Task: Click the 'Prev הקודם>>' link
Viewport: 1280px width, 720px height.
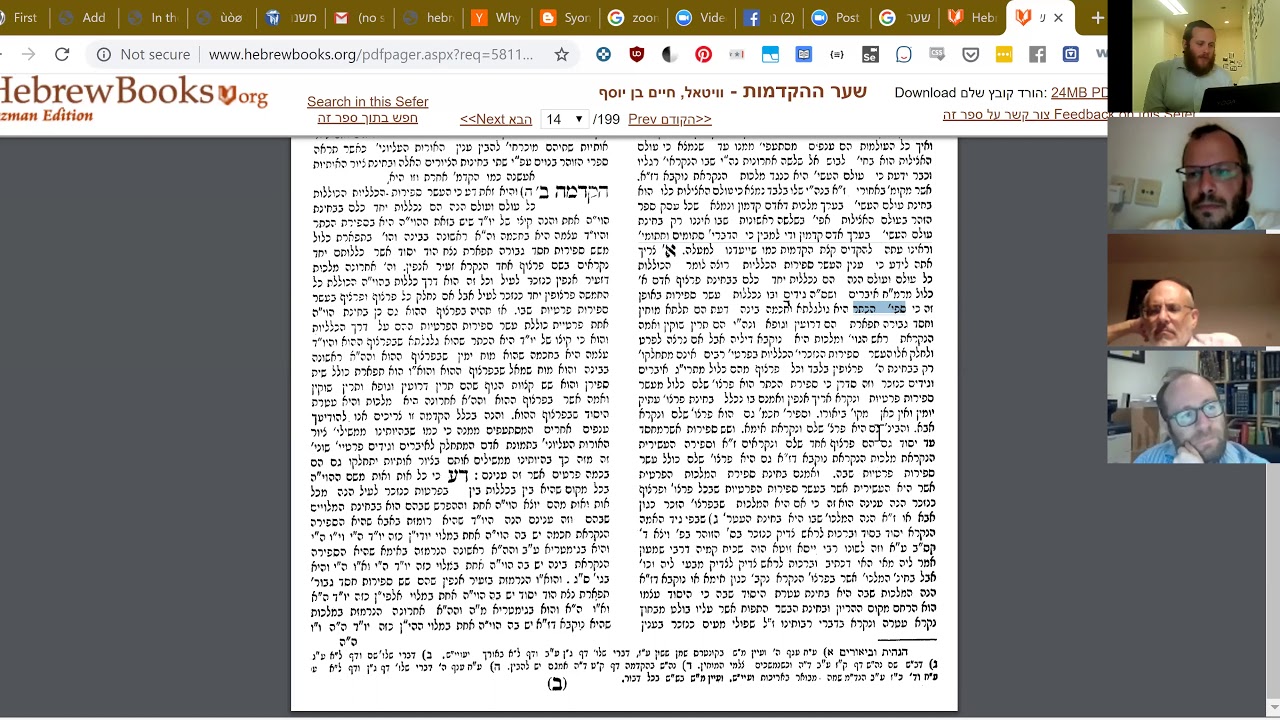Action: pos(670,119)
